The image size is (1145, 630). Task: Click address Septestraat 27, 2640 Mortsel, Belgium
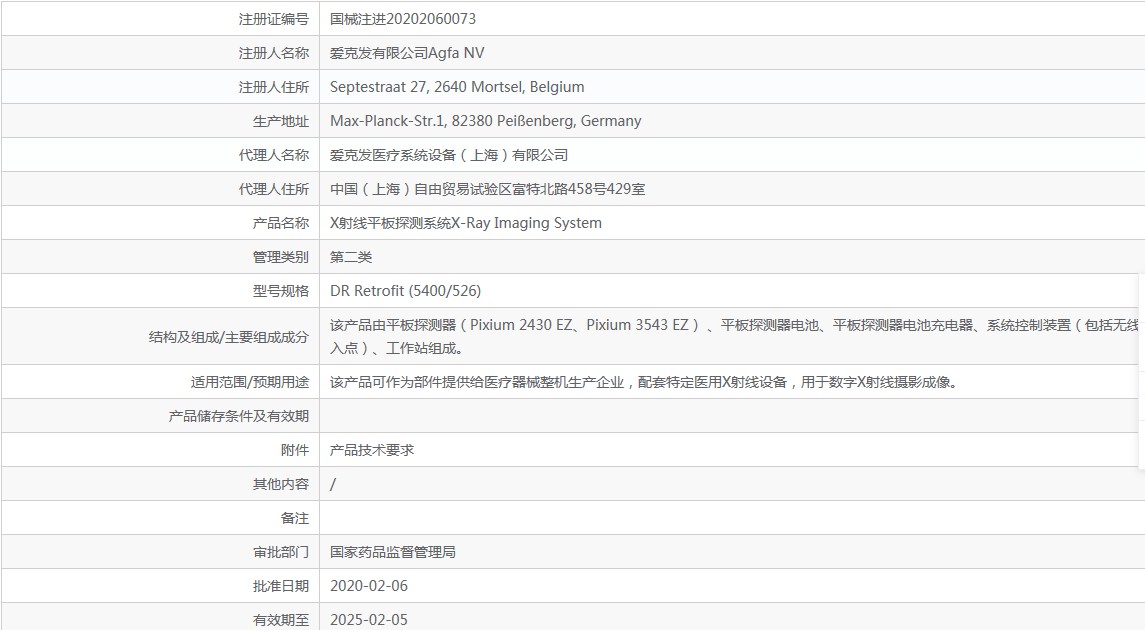click(x=457, y=87)
